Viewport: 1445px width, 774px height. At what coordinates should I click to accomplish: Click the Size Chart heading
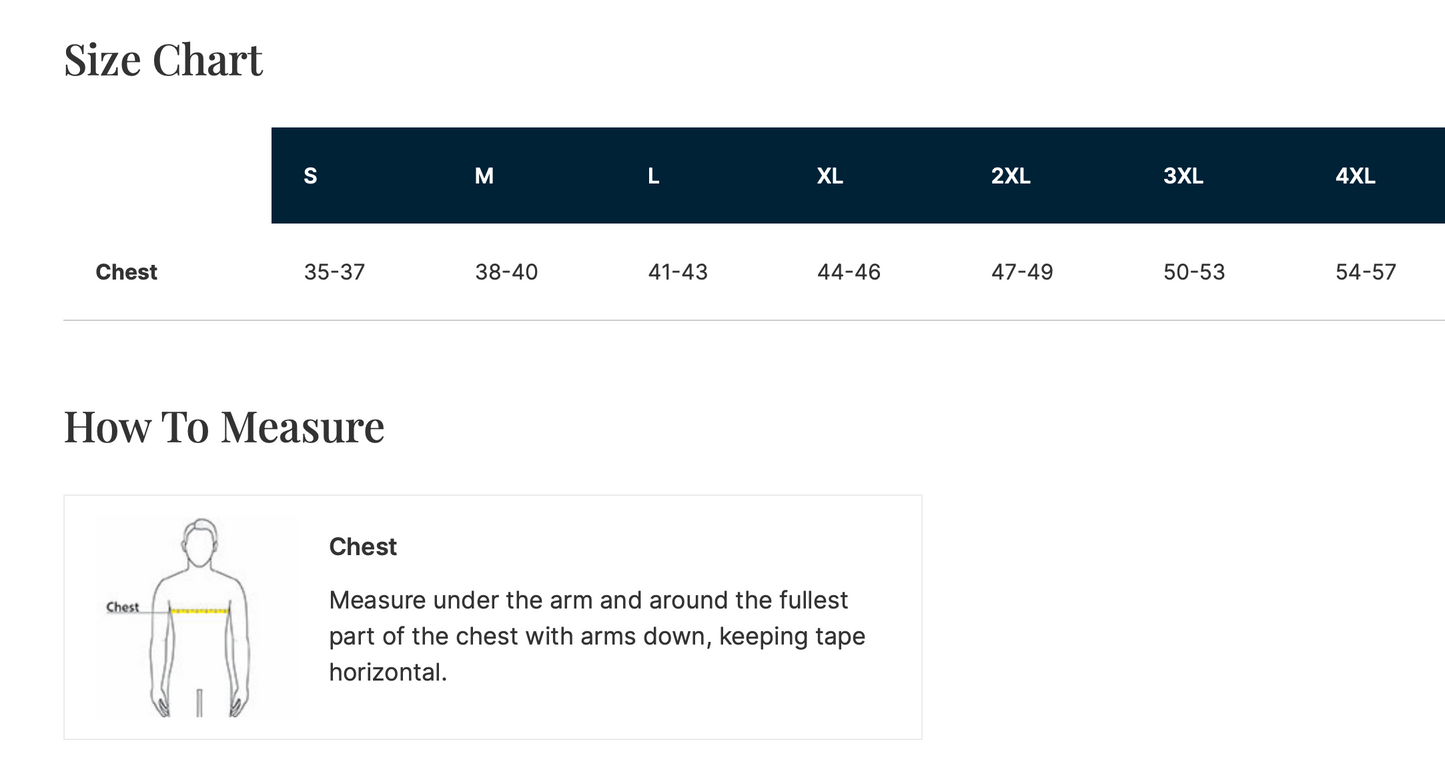click(x=164, y=60)
